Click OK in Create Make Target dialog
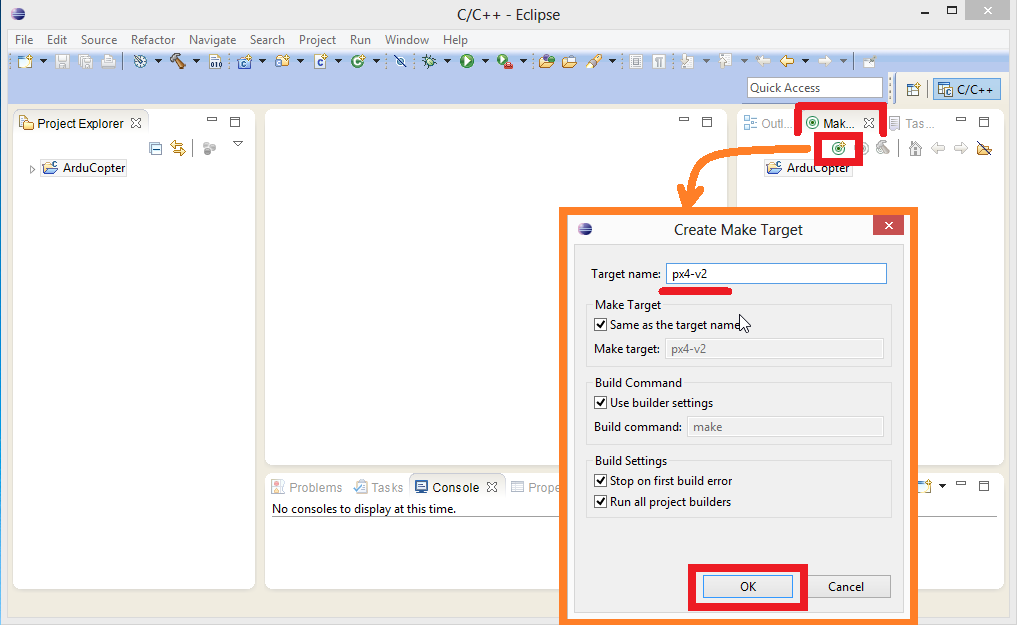 [747, 587]
